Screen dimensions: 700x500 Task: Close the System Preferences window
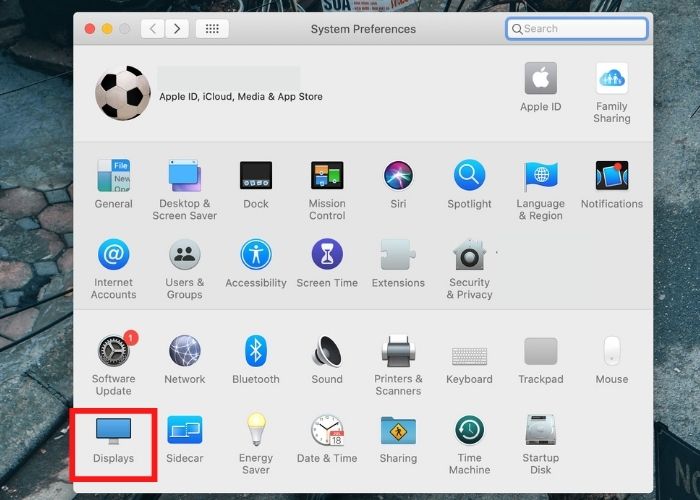(90, 29)
